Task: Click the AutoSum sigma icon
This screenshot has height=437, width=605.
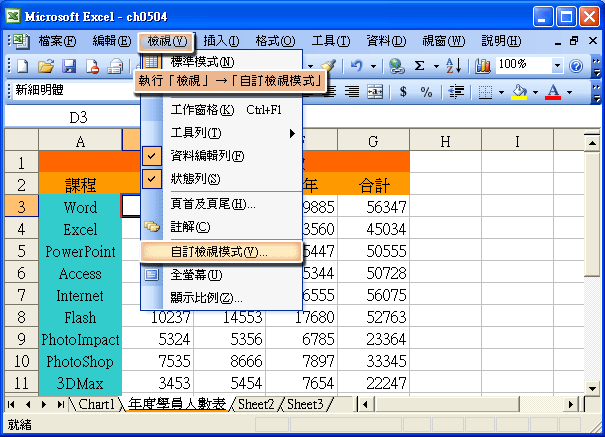Action: (x=420, y=65)
